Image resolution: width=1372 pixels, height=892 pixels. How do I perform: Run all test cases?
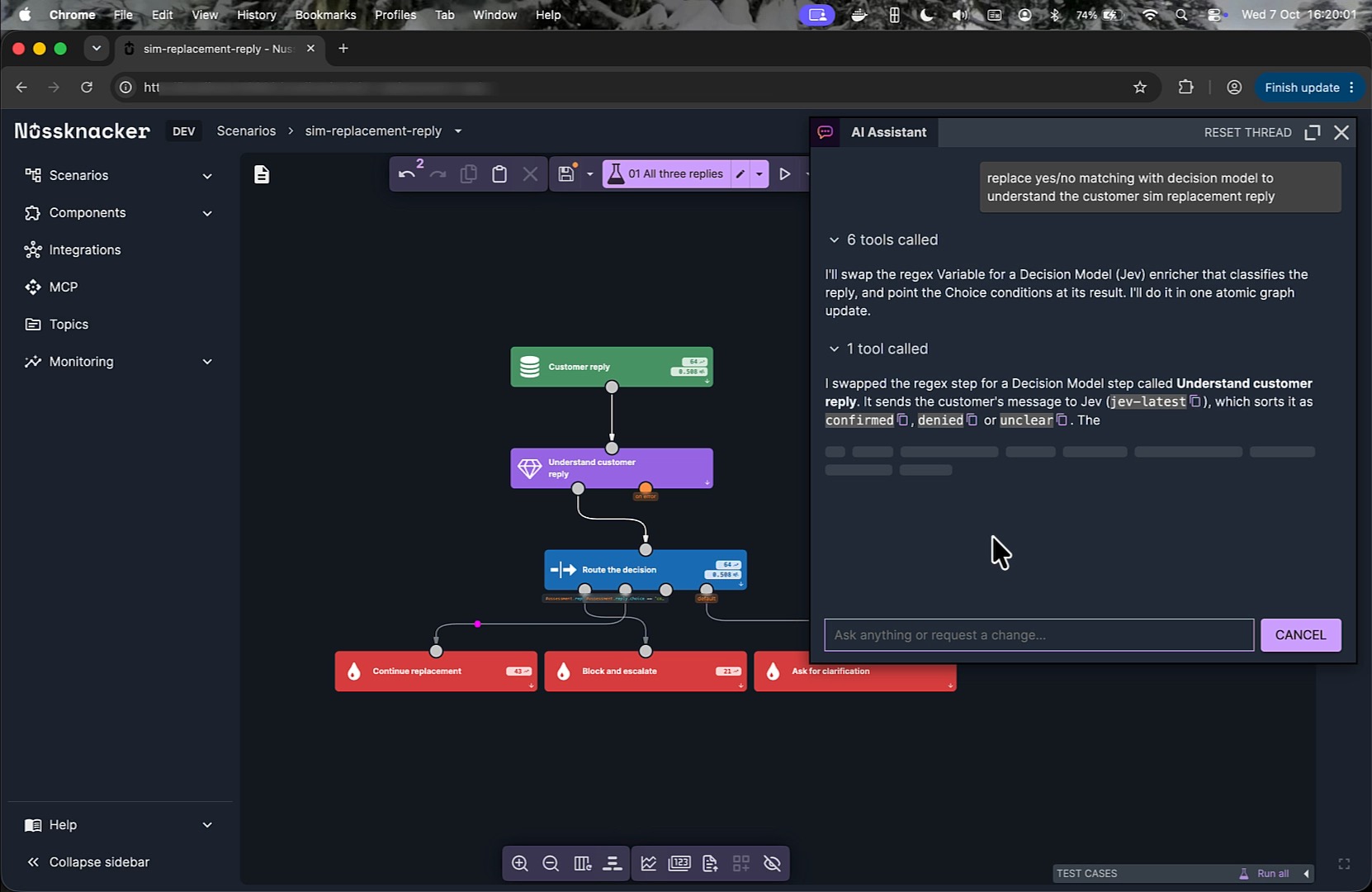click(1265, 873)
